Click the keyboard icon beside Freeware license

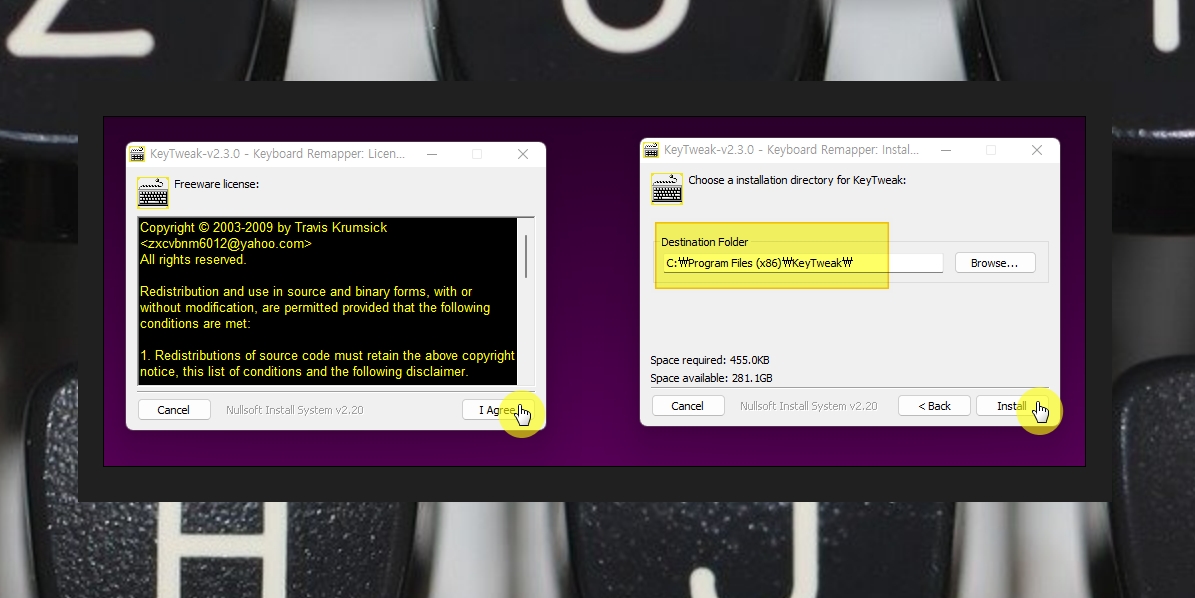pos(153,193)
